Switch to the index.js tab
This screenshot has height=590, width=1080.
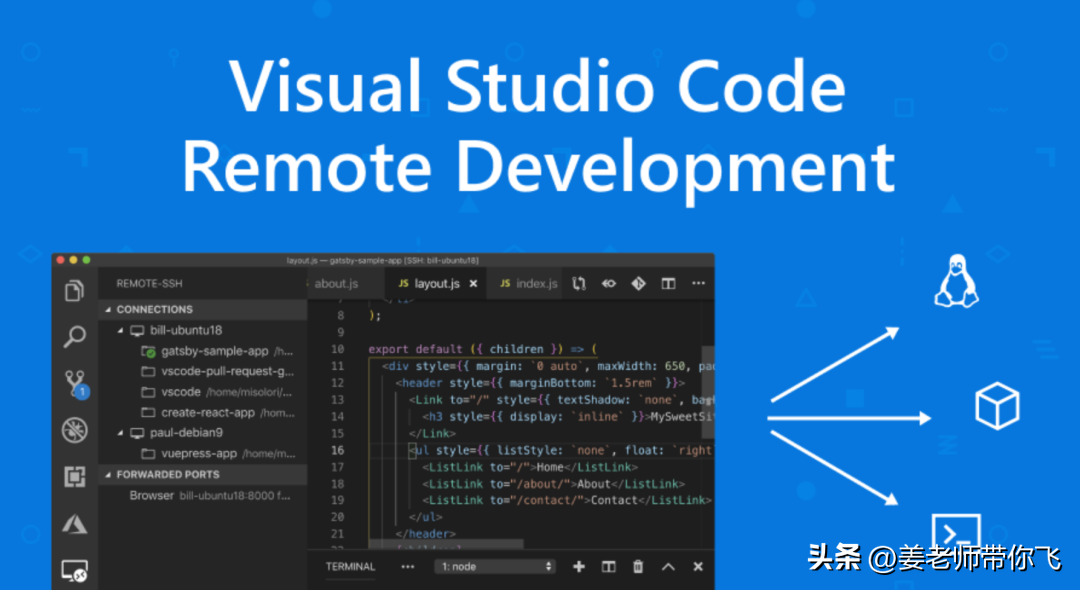tap(529, 284)
